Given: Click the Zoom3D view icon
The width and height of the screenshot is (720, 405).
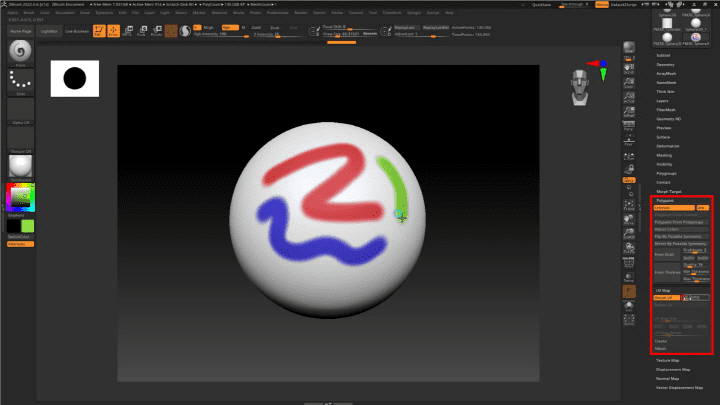Looking at the screenshot, I should 629,234.
